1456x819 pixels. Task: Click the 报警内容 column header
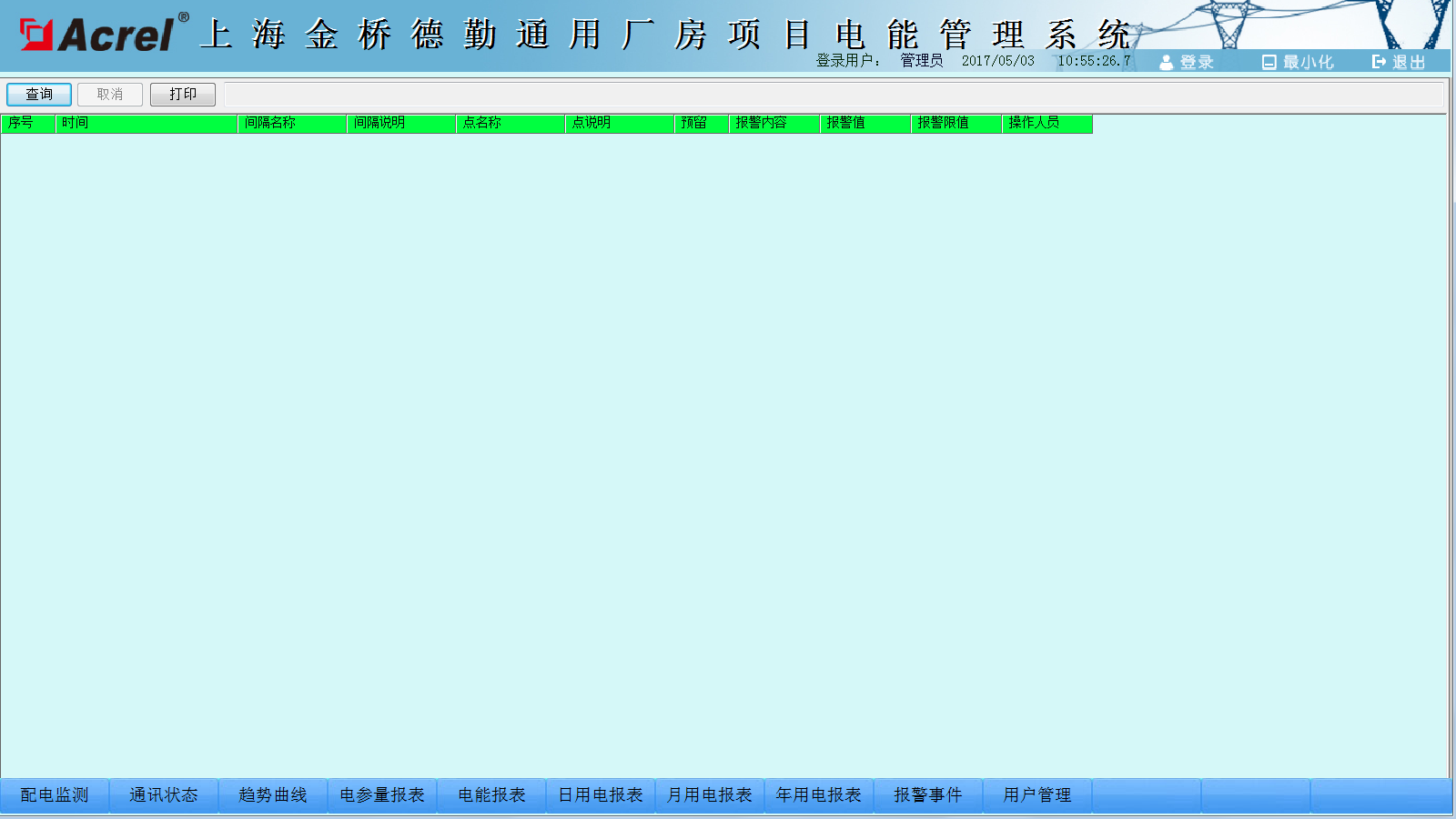tap(773, 124)
